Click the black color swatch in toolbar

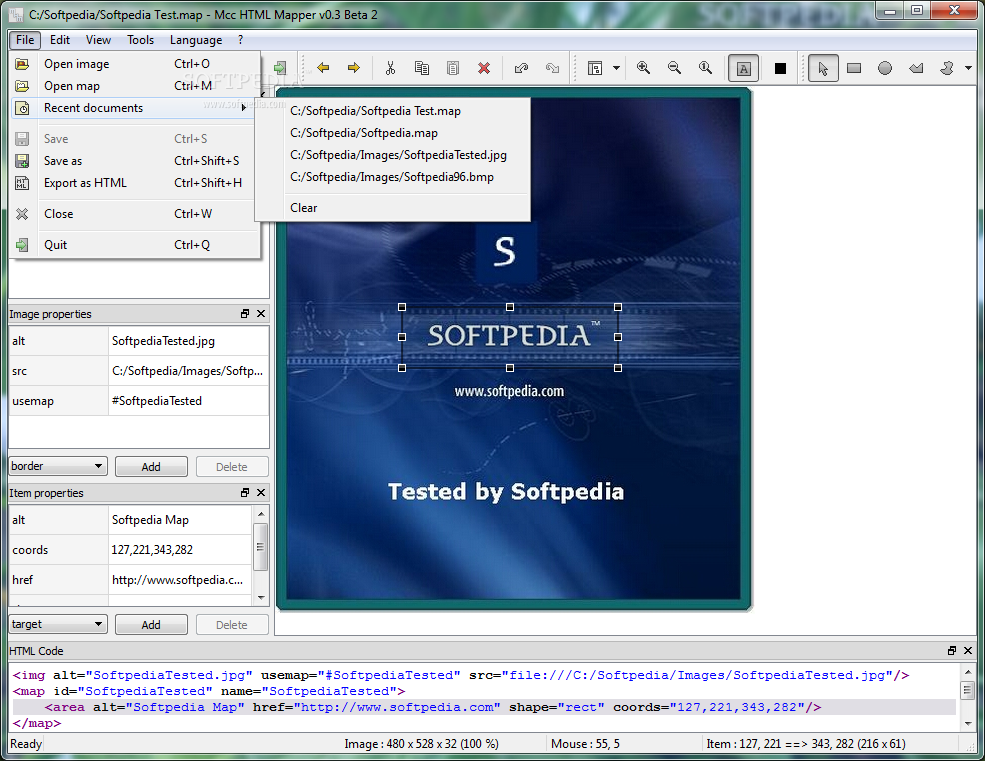tap(780, 68)
